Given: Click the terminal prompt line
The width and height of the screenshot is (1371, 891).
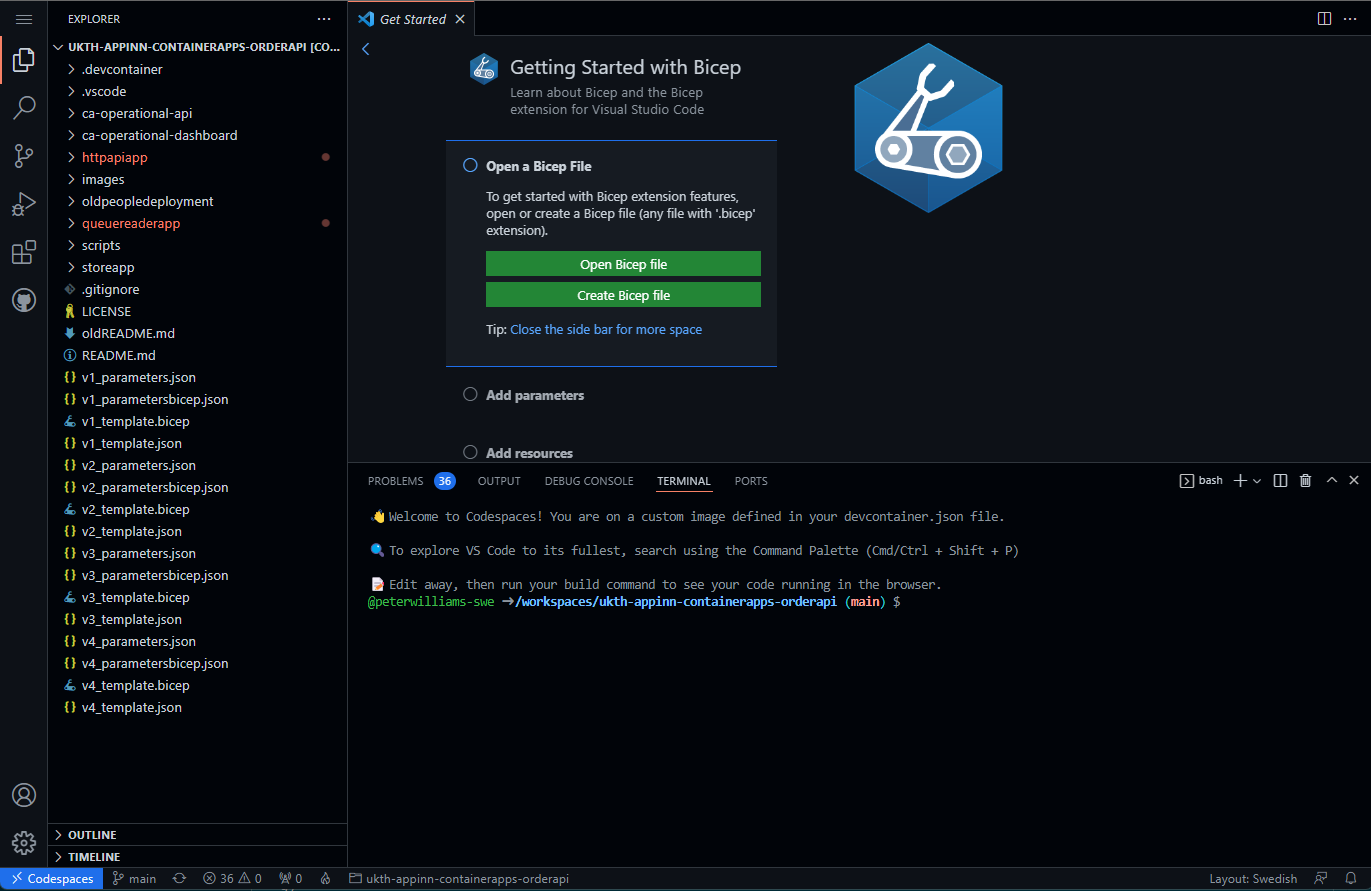Looking at the screenshot, I should tap(635, 602).
